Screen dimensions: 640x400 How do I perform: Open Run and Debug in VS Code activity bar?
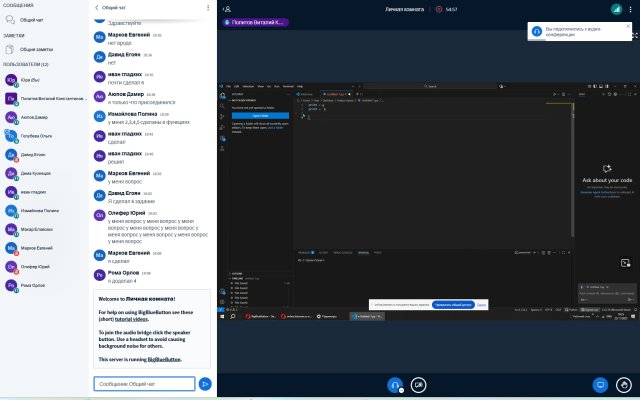(x=222, y=127)
